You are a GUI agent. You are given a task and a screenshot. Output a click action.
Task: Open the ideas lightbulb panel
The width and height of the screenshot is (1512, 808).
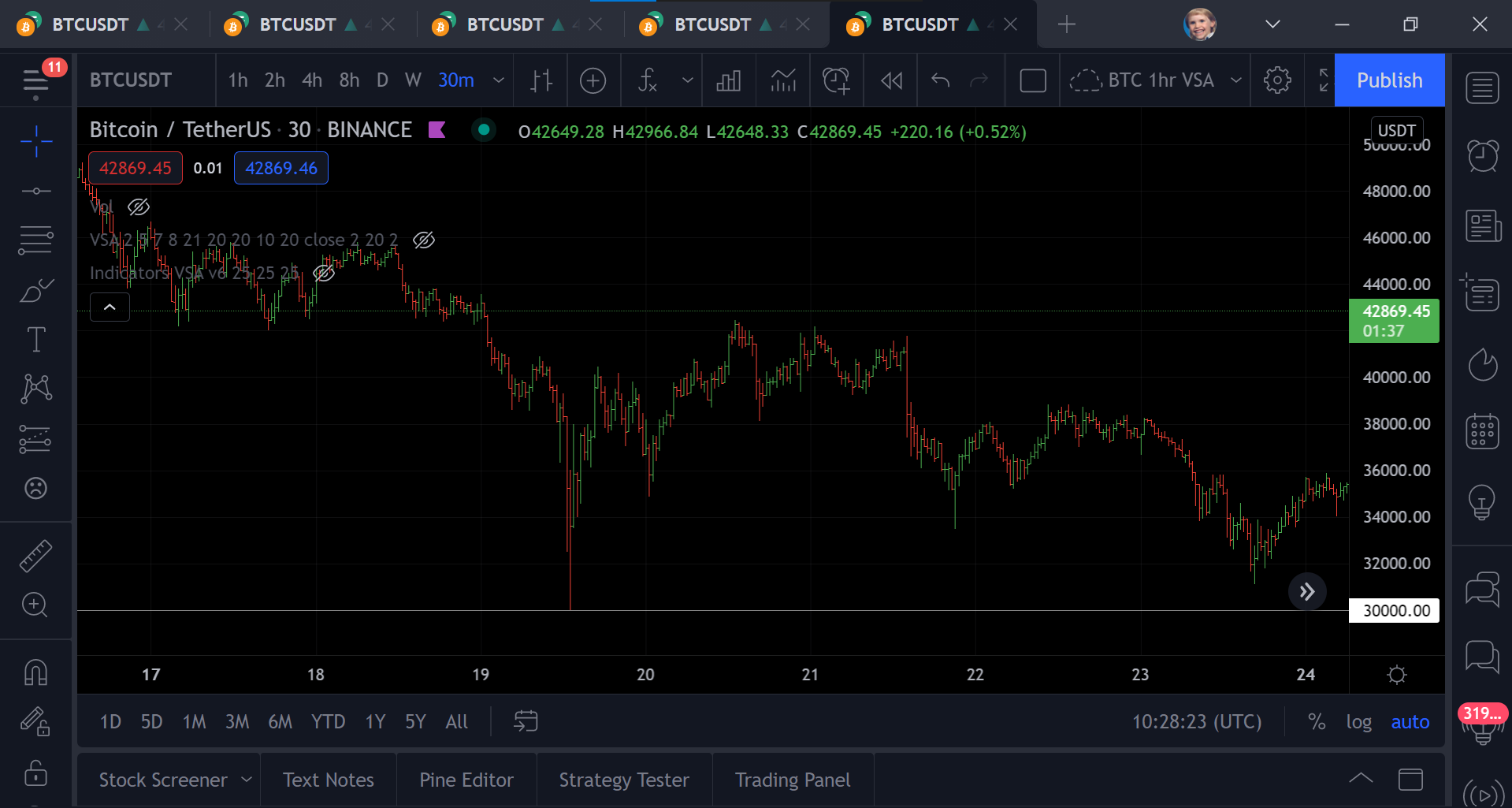1482,502
